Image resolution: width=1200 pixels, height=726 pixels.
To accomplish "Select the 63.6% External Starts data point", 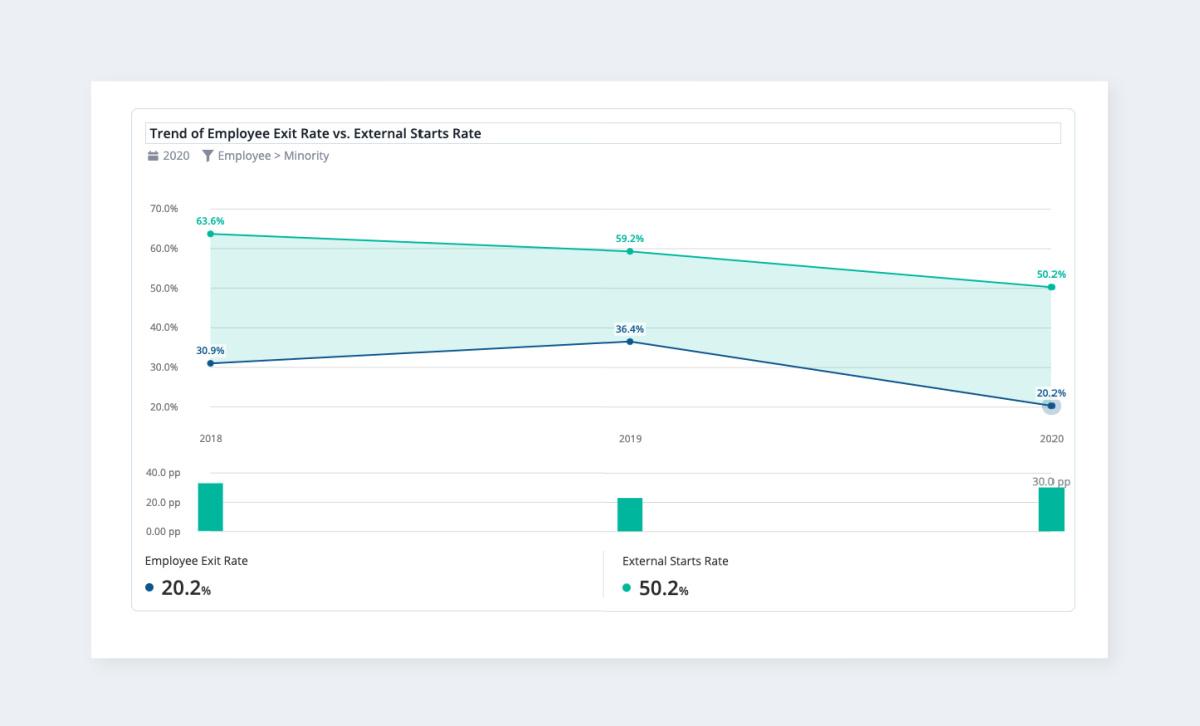I will point(210,234).
